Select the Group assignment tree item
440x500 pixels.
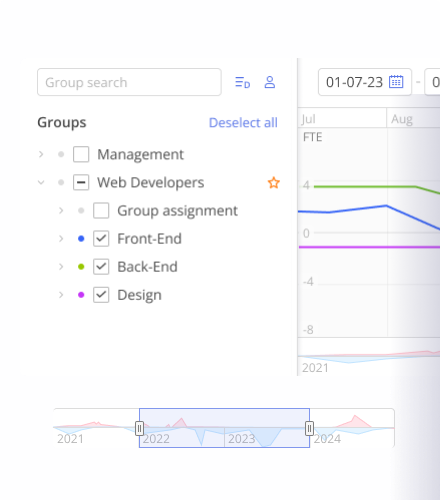tap(177, 211)
